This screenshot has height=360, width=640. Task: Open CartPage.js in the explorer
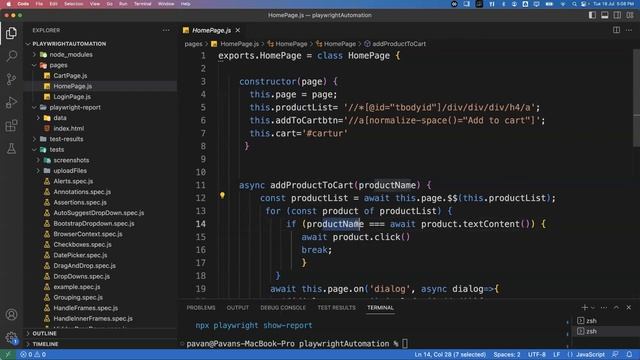70,76
